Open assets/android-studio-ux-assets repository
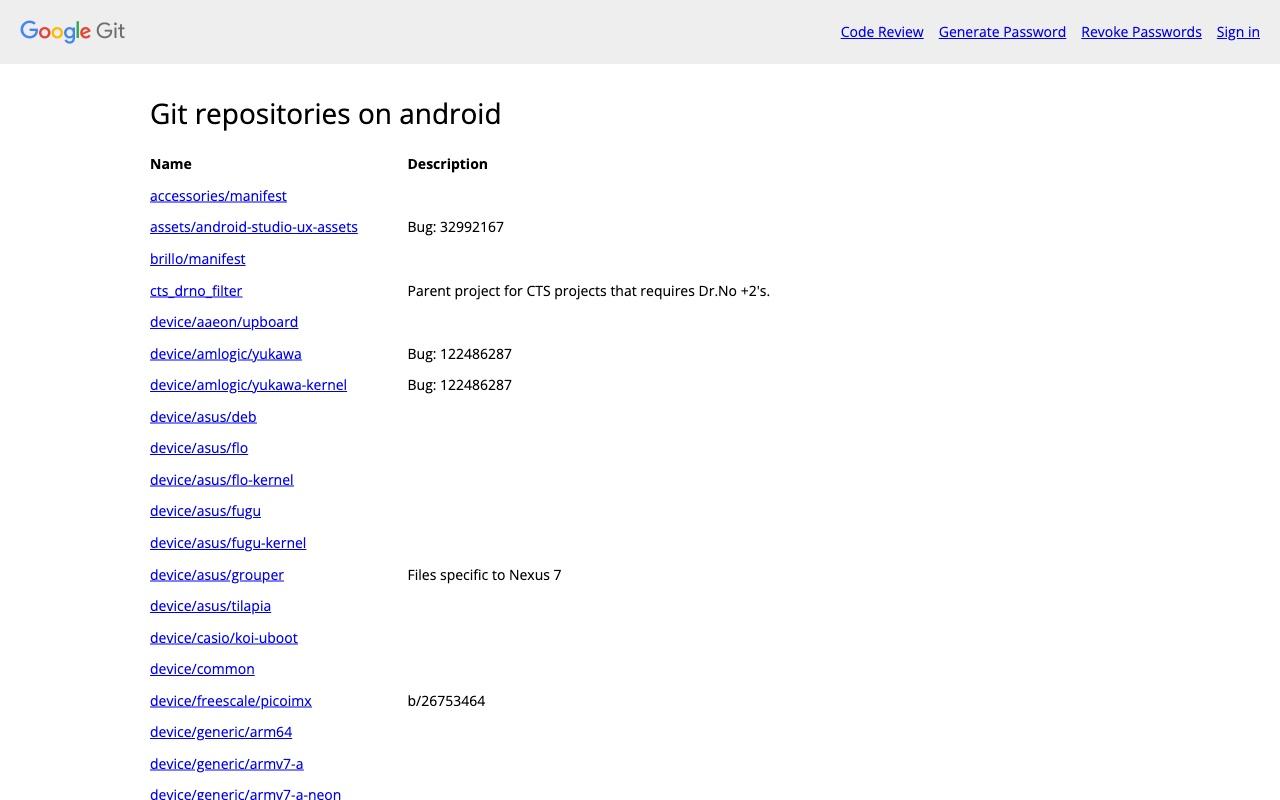Screen dimensions: 1280x800 tap(254, 227)
